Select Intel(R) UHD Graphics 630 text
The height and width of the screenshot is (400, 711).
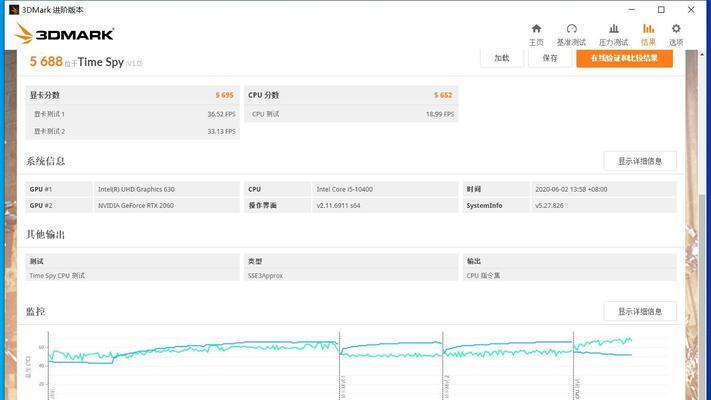click(136, 190)
